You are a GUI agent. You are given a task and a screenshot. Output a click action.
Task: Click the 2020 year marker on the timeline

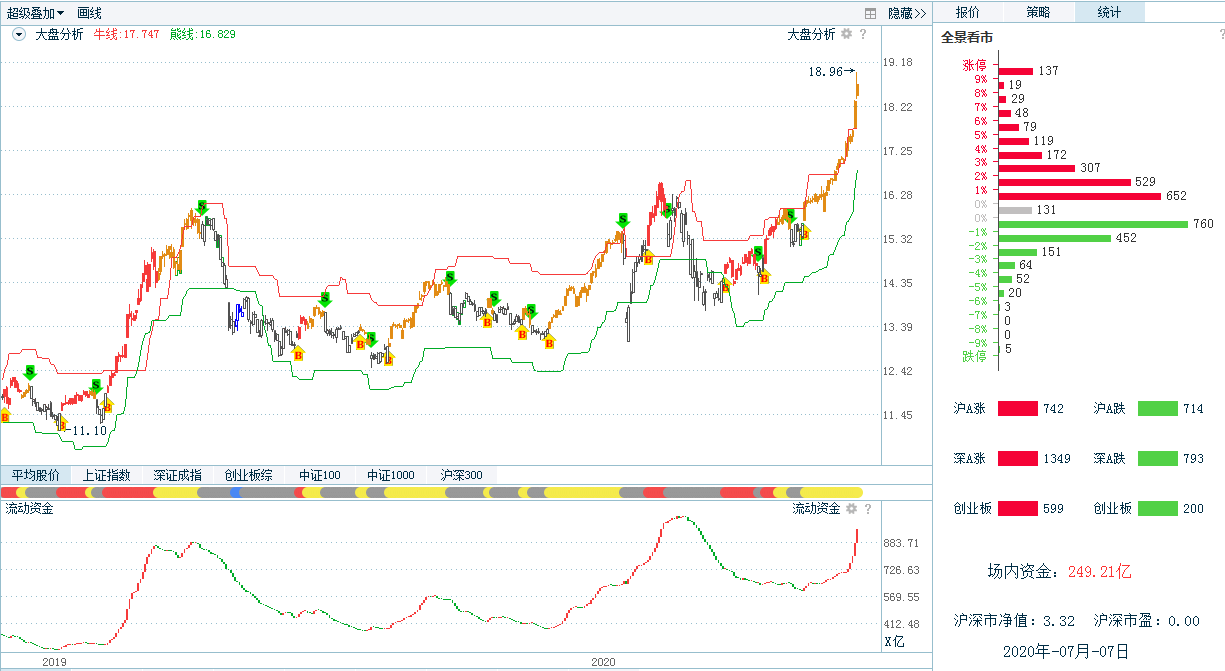603,662
